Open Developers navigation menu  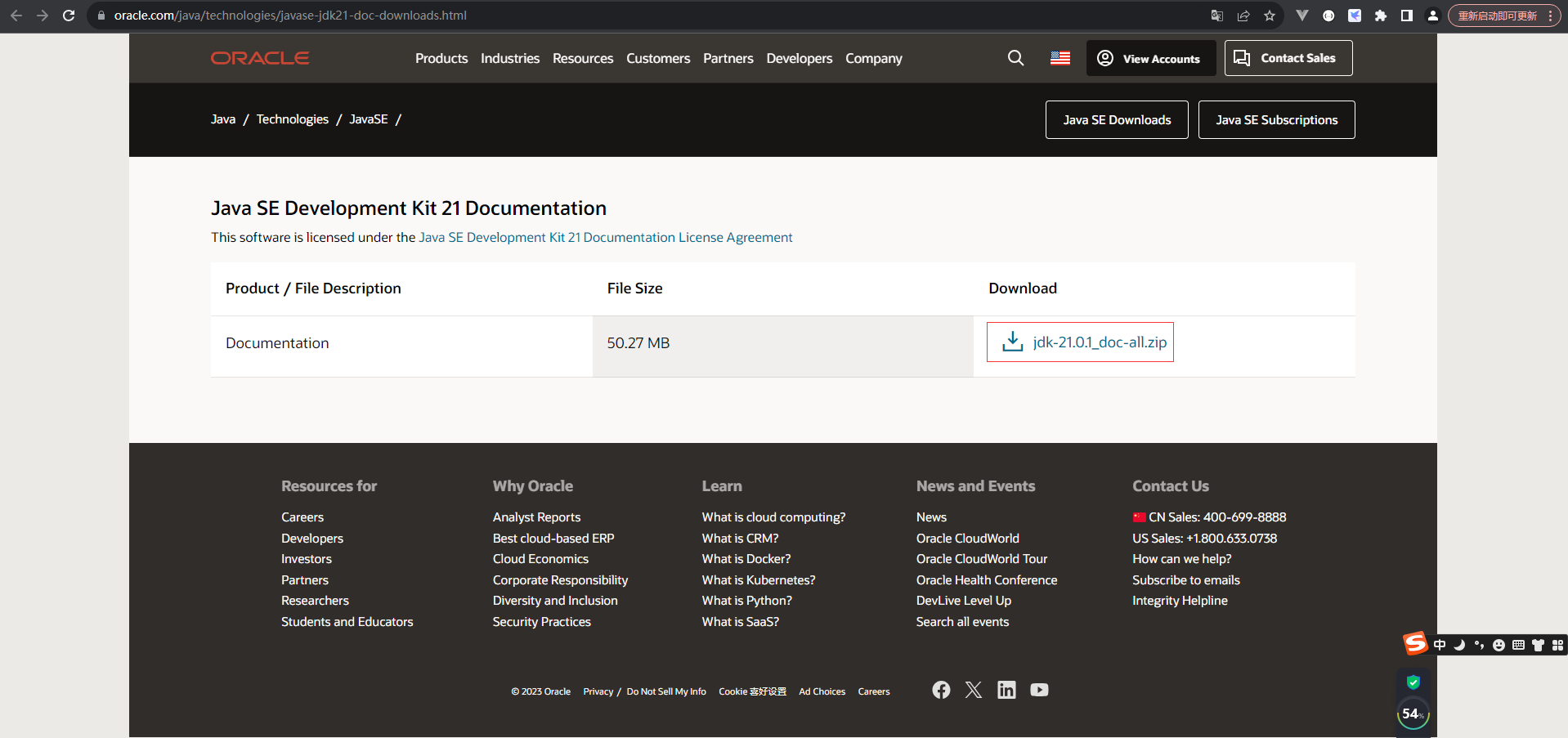800,58
